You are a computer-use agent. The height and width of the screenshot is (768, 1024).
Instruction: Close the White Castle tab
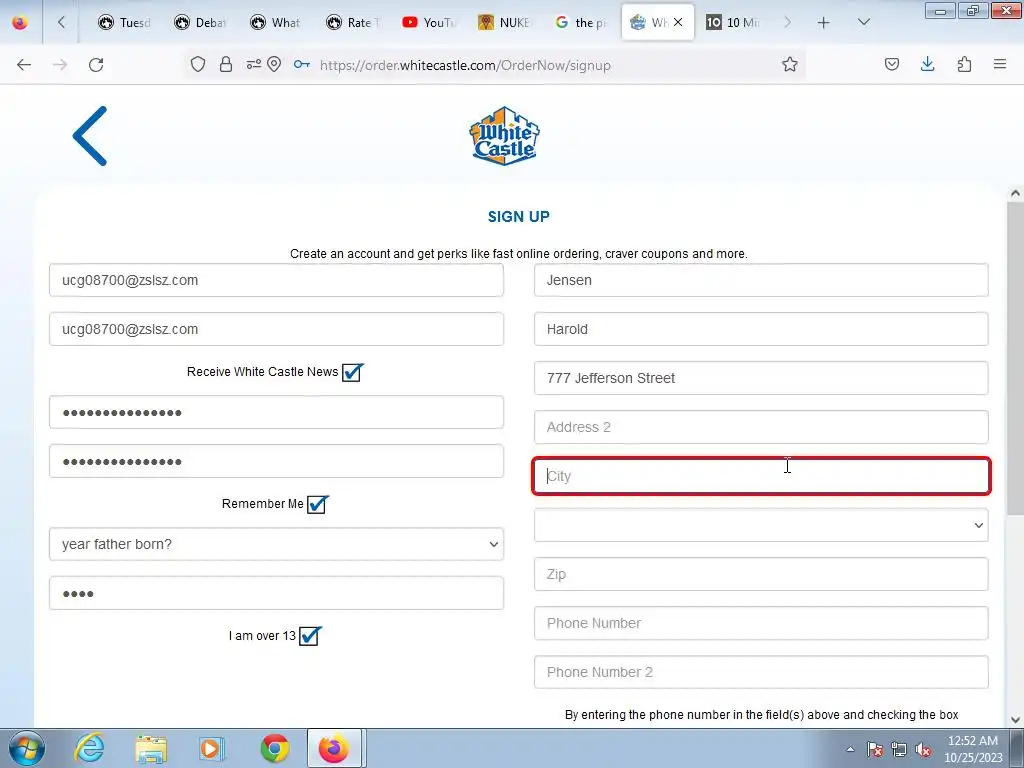(x=678, y=22)
